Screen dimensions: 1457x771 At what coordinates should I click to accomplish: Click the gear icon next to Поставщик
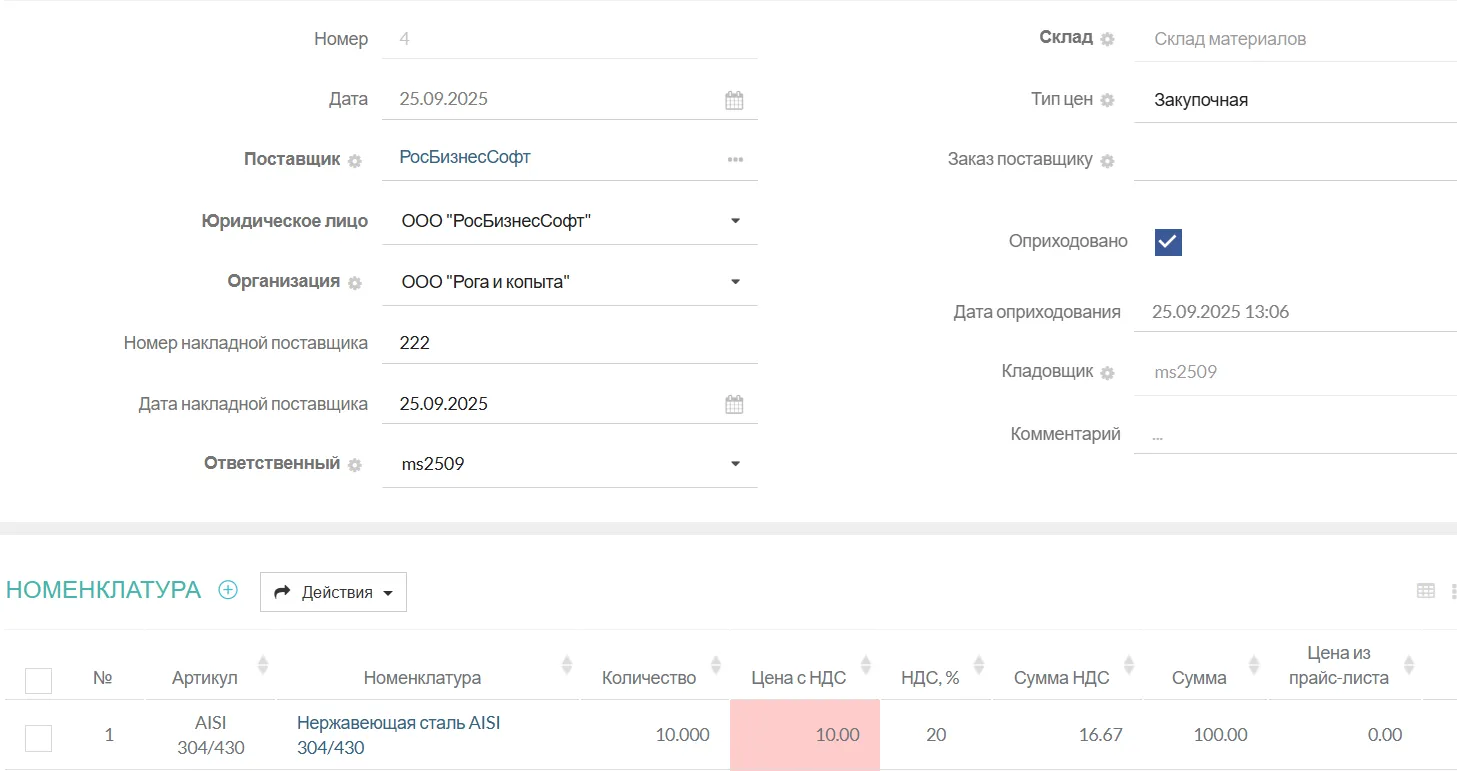355,161
